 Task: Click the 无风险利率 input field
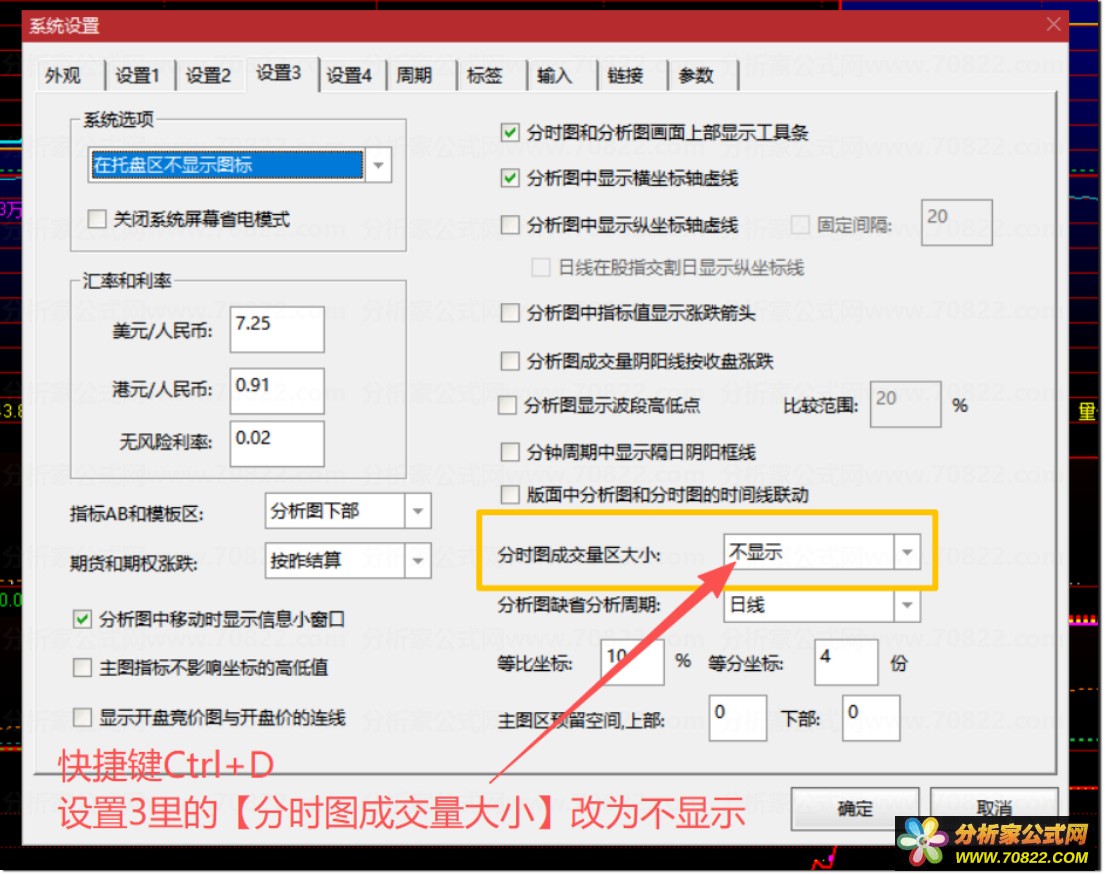[x=277, y=444]
